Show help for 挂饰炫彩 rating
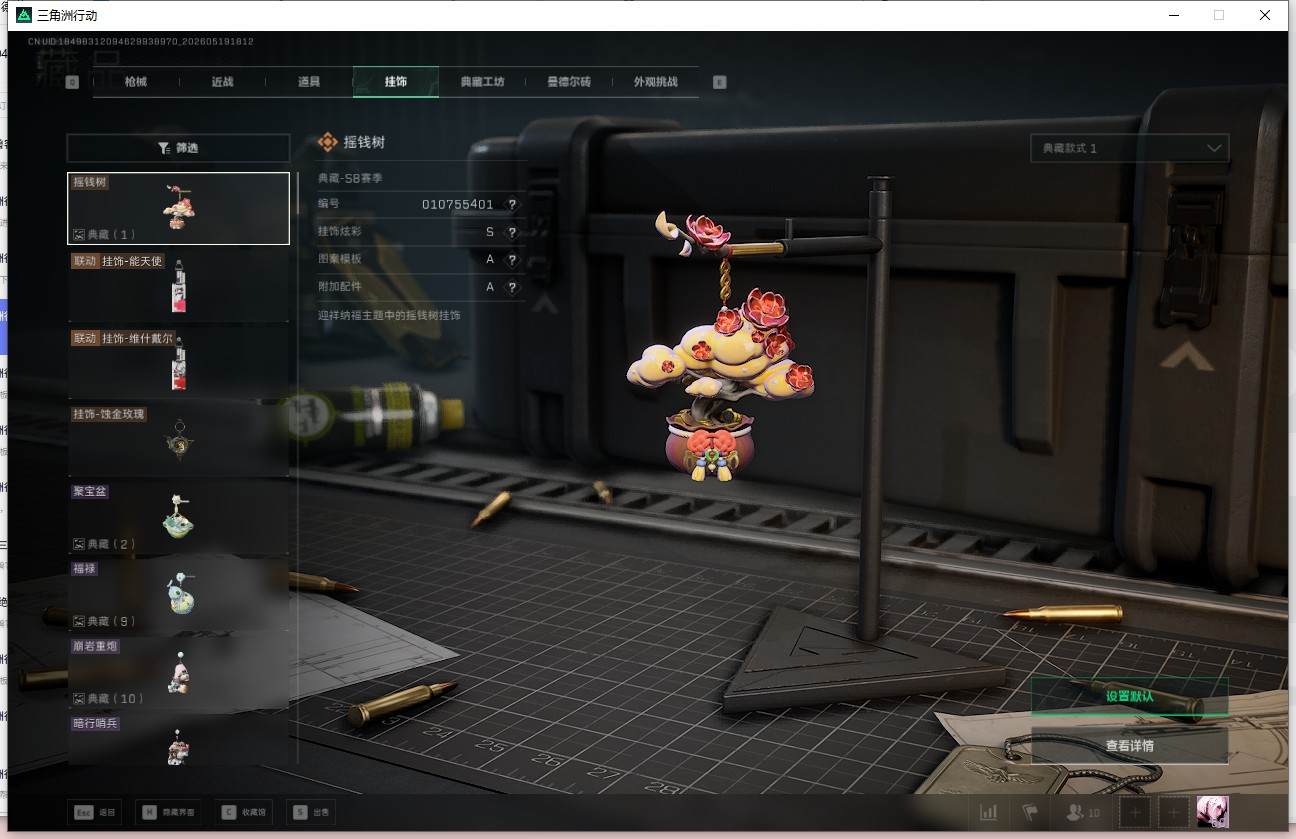 512,232
